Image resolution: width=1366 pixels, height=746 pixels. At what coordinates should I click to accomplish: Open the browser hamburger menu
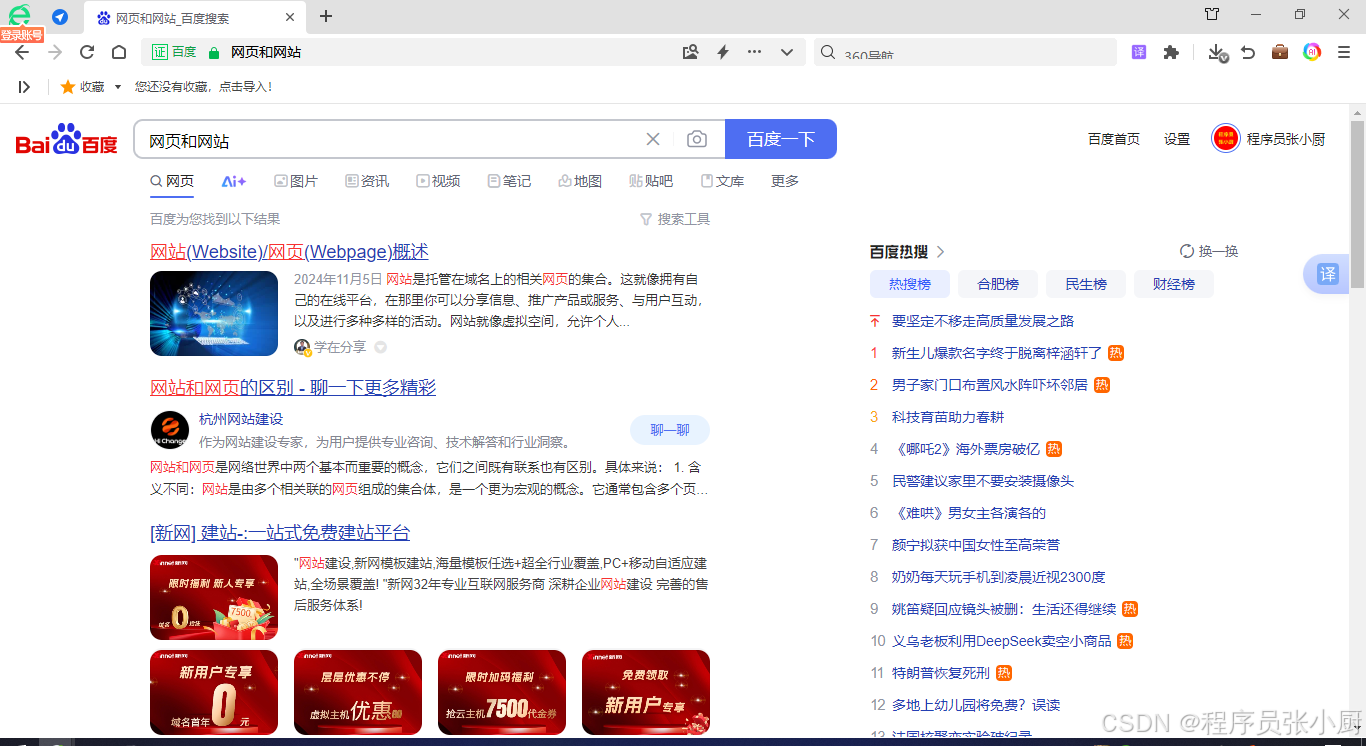(x=1344, y=52)
